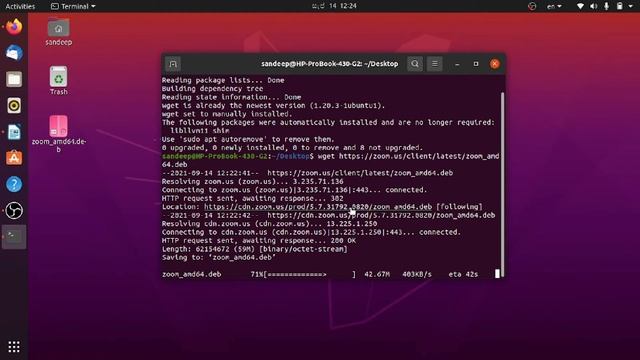Image resolution: width=640 pixels, height=360 pixels.
Task: Click the circular indicator icon in the top bar
Action: pyautogui.click(x=532, y=6)
